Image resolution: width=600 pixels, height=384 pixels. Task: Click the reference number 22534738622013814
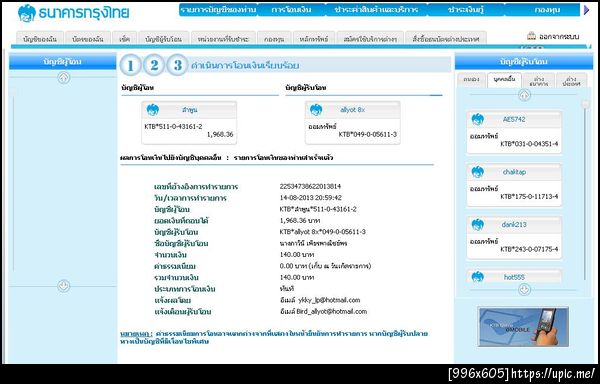pos(310,187)
